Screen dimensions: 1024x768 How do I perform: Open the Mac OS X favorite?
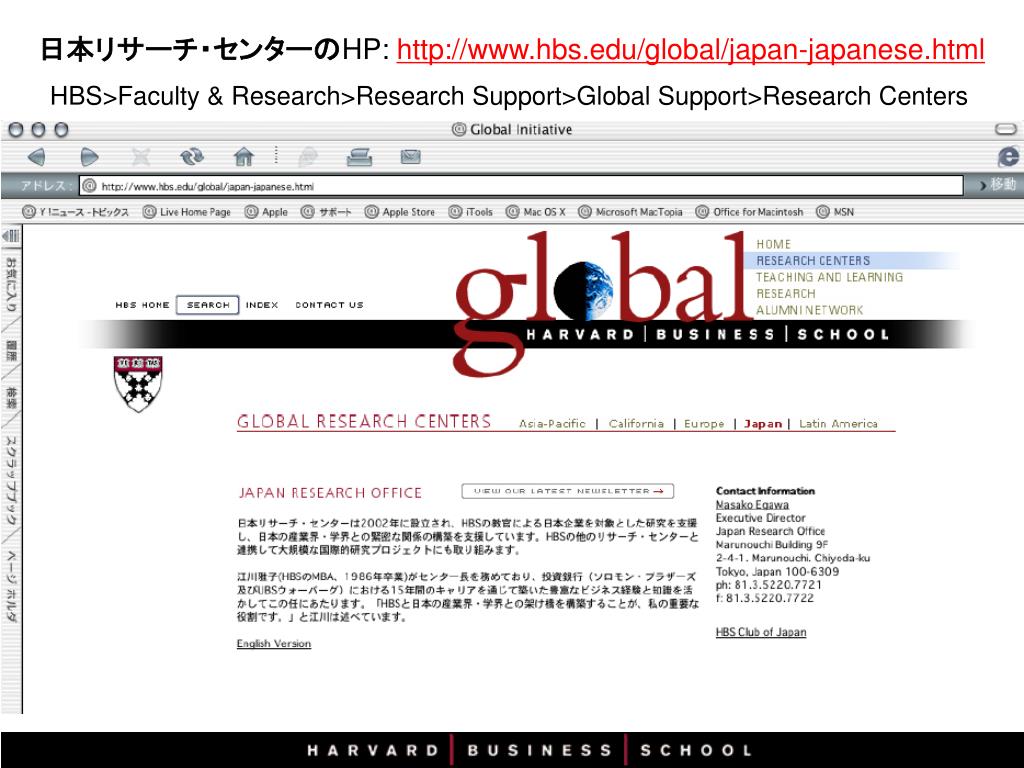[536, 212]
